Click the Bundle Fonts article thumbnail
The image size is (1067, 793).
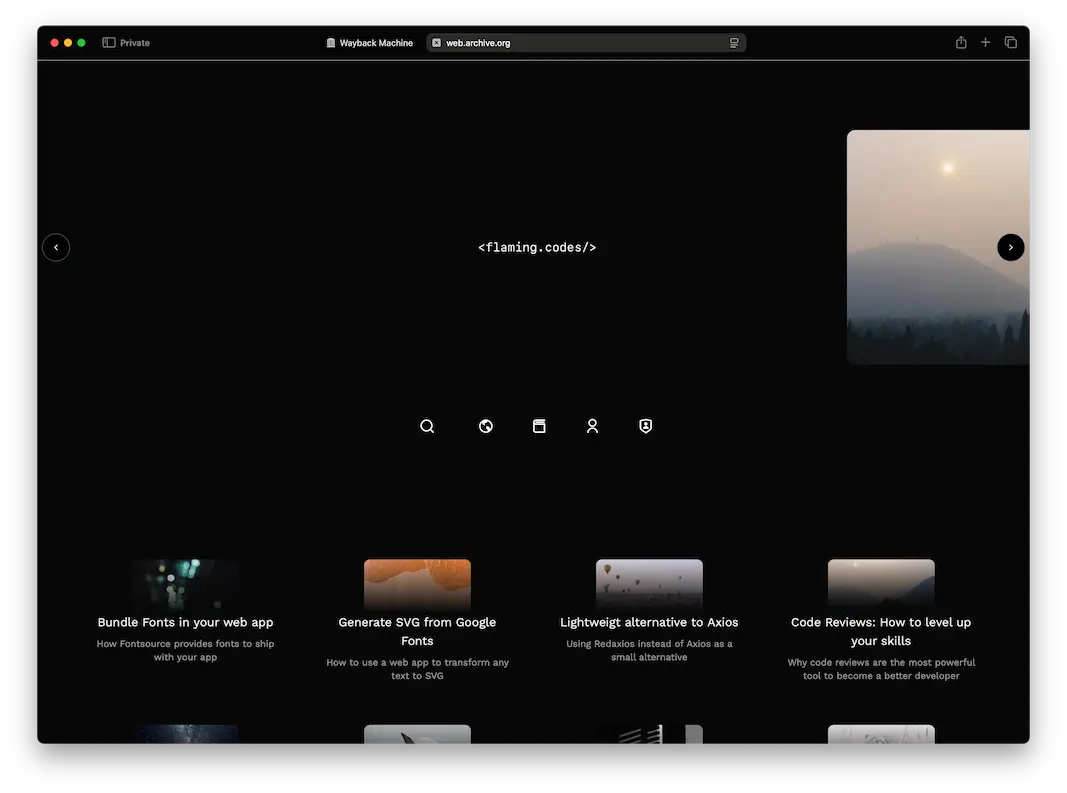[x=185, y=583]
